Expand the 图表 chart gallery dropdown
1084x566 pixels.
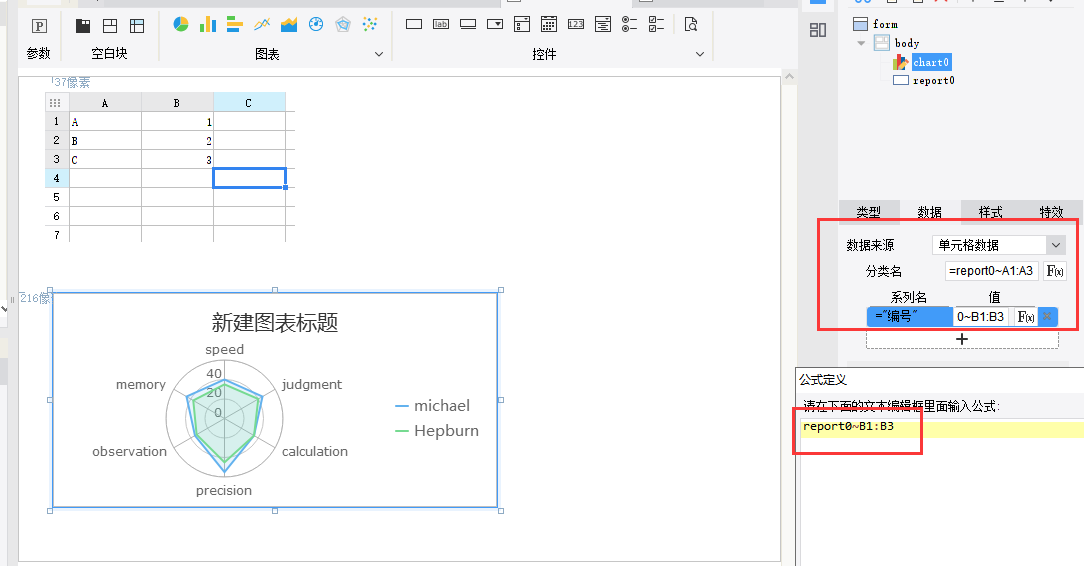tap(379, 54)
